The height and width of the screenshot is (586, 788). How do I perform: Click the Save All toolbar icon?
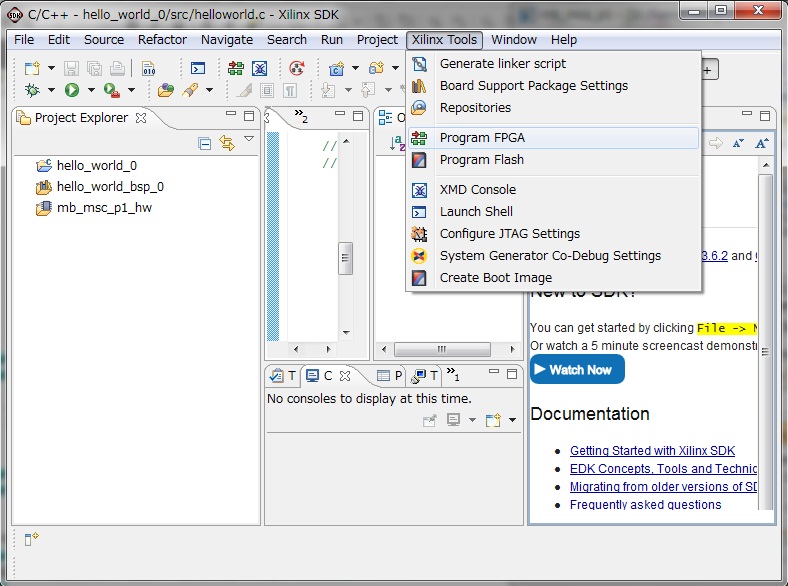click(94, 68)
